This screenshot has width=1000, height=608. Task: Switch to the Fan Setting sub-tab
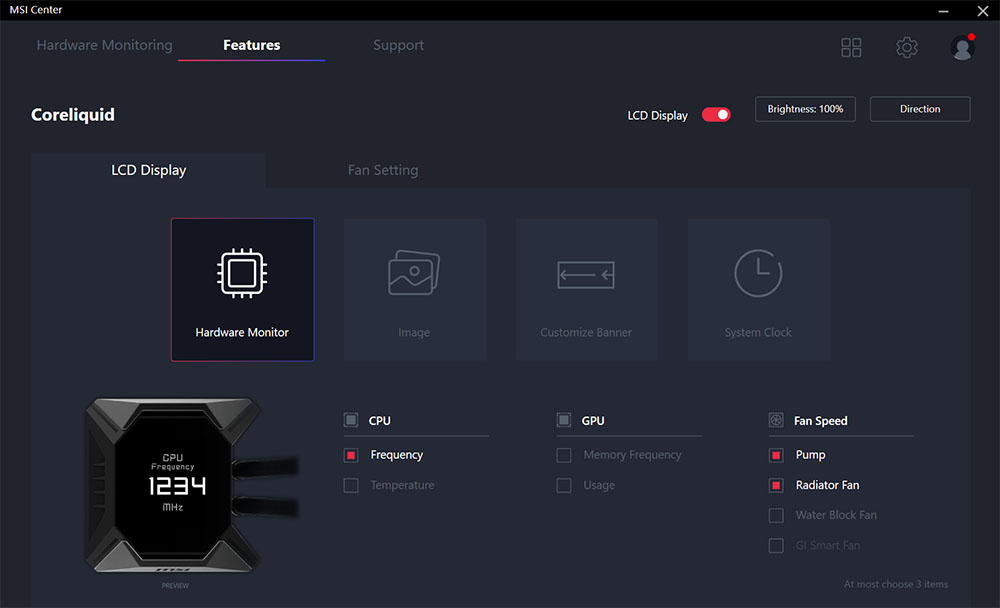click(x=383, y=170)
